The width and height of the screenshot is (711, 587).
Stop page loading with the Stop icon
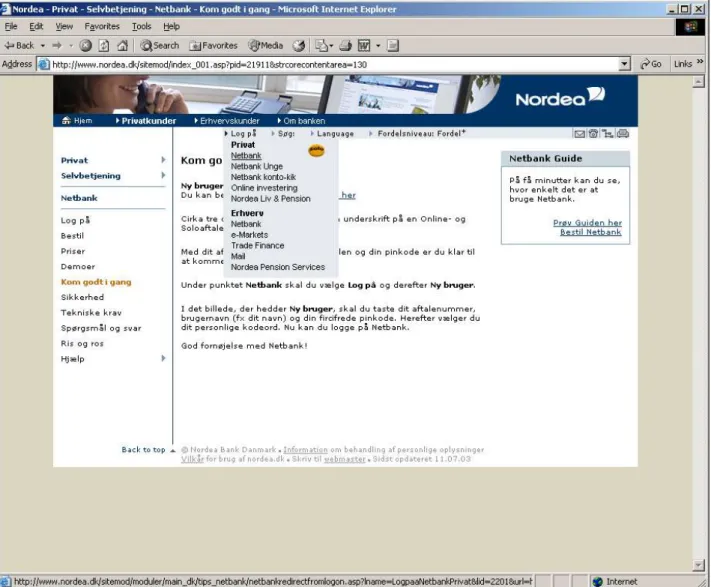tap(86, 45)
